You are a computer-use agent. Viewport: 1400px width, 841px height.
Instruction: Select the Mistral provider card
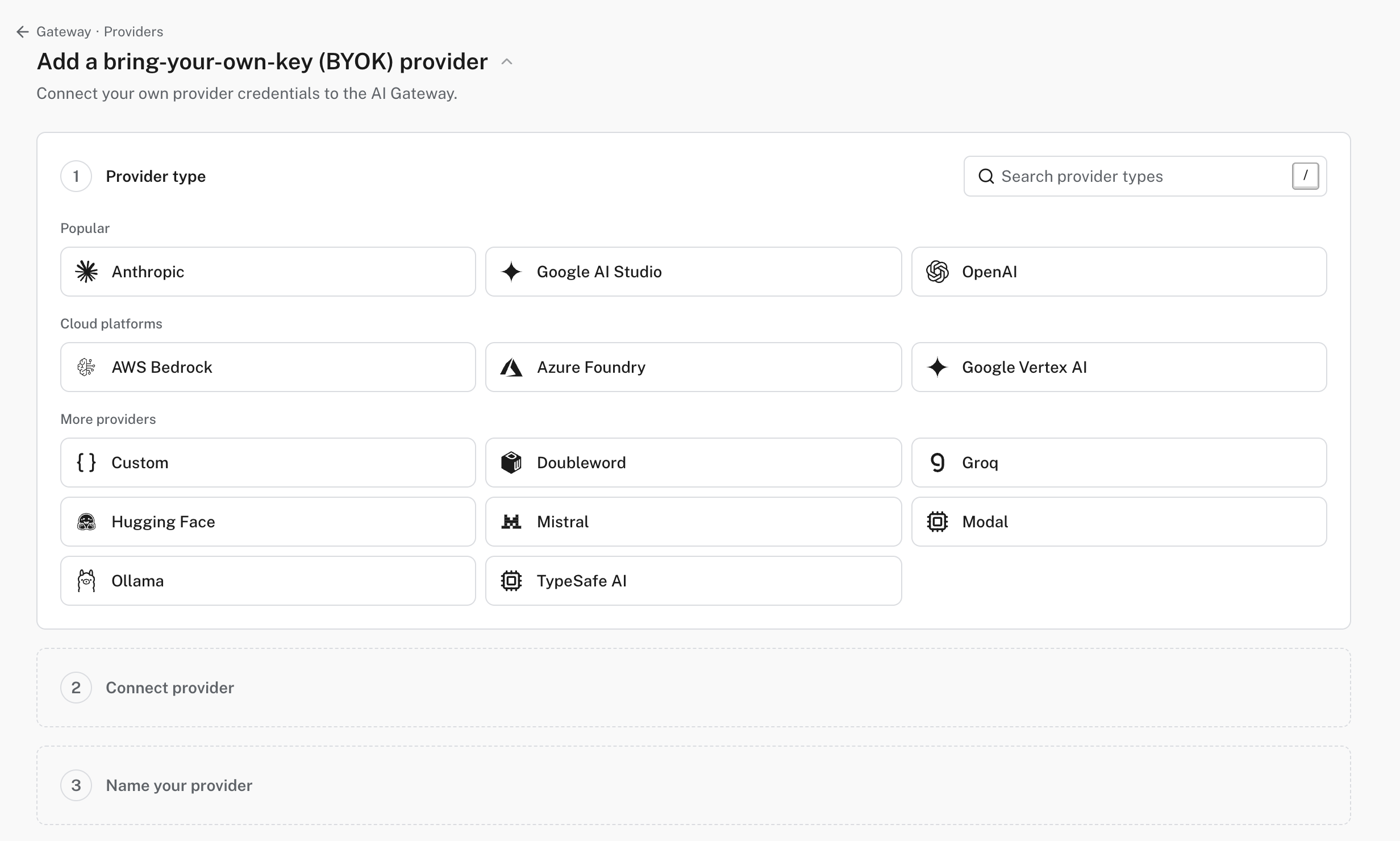[693, 522]
